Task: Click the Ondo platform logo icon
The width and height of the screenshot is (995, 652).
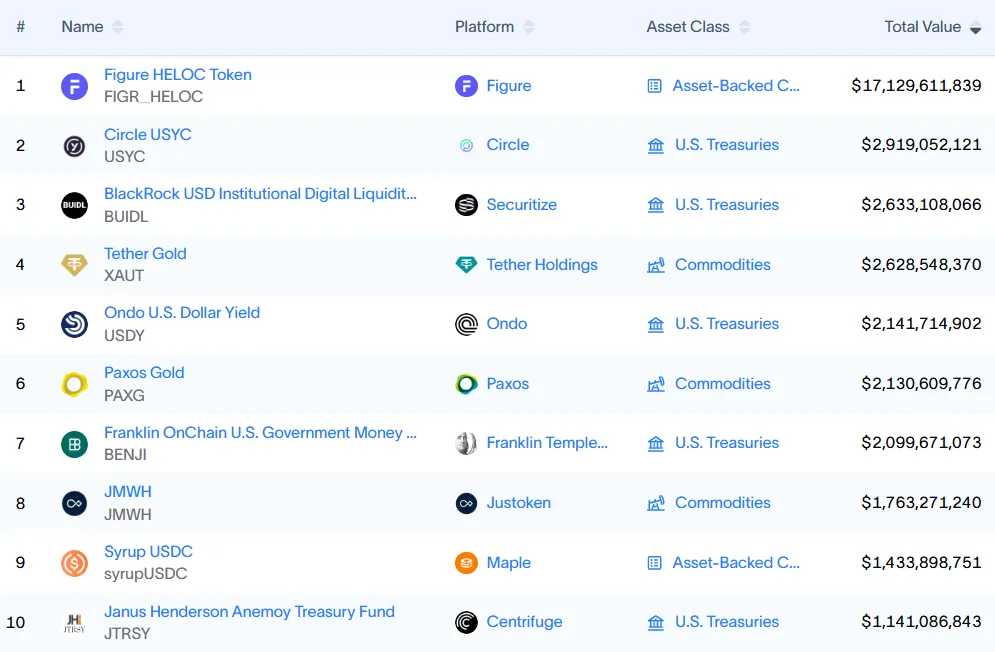Action: (466, 324)
